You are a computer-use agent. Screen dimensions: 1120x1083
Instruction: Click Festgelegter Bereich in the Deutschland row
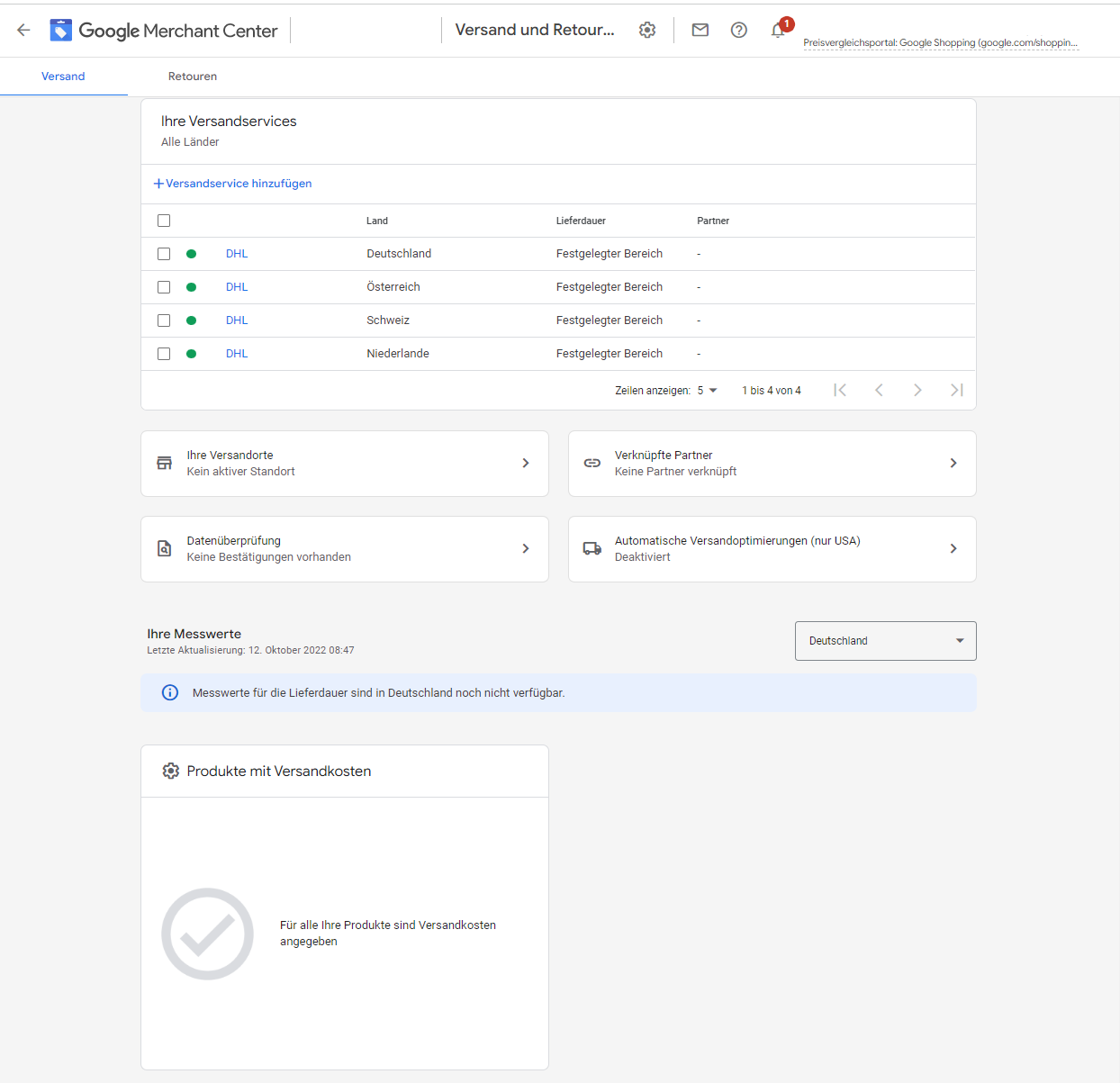[610, 254]
